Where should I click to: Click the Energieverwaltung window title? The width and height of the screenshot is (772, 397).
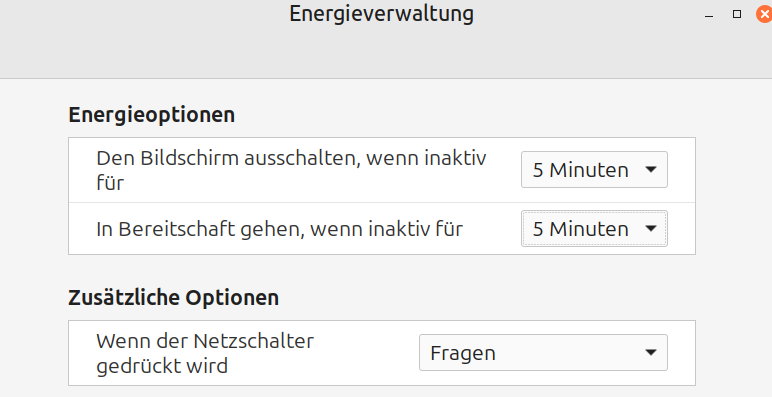382,13
